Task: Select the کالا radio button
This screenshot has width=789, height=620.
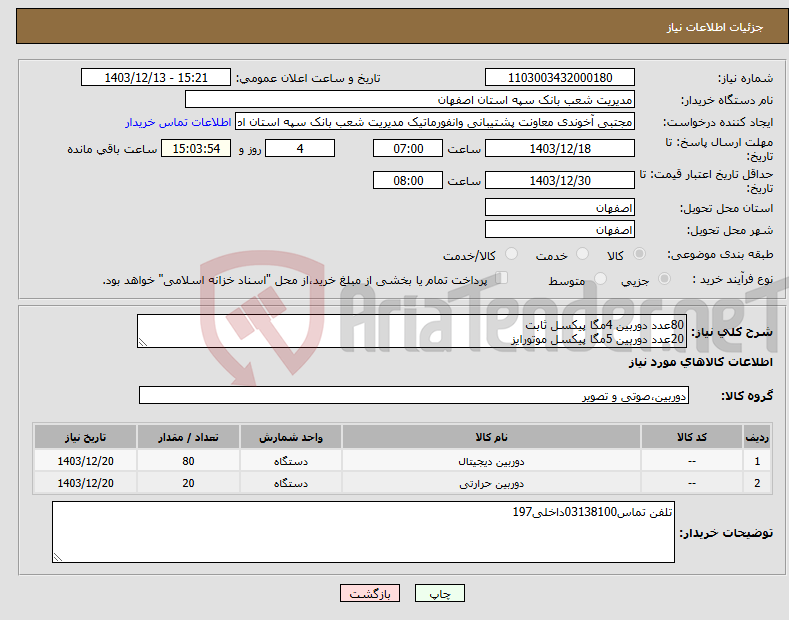Action: (x=639, y=254)
